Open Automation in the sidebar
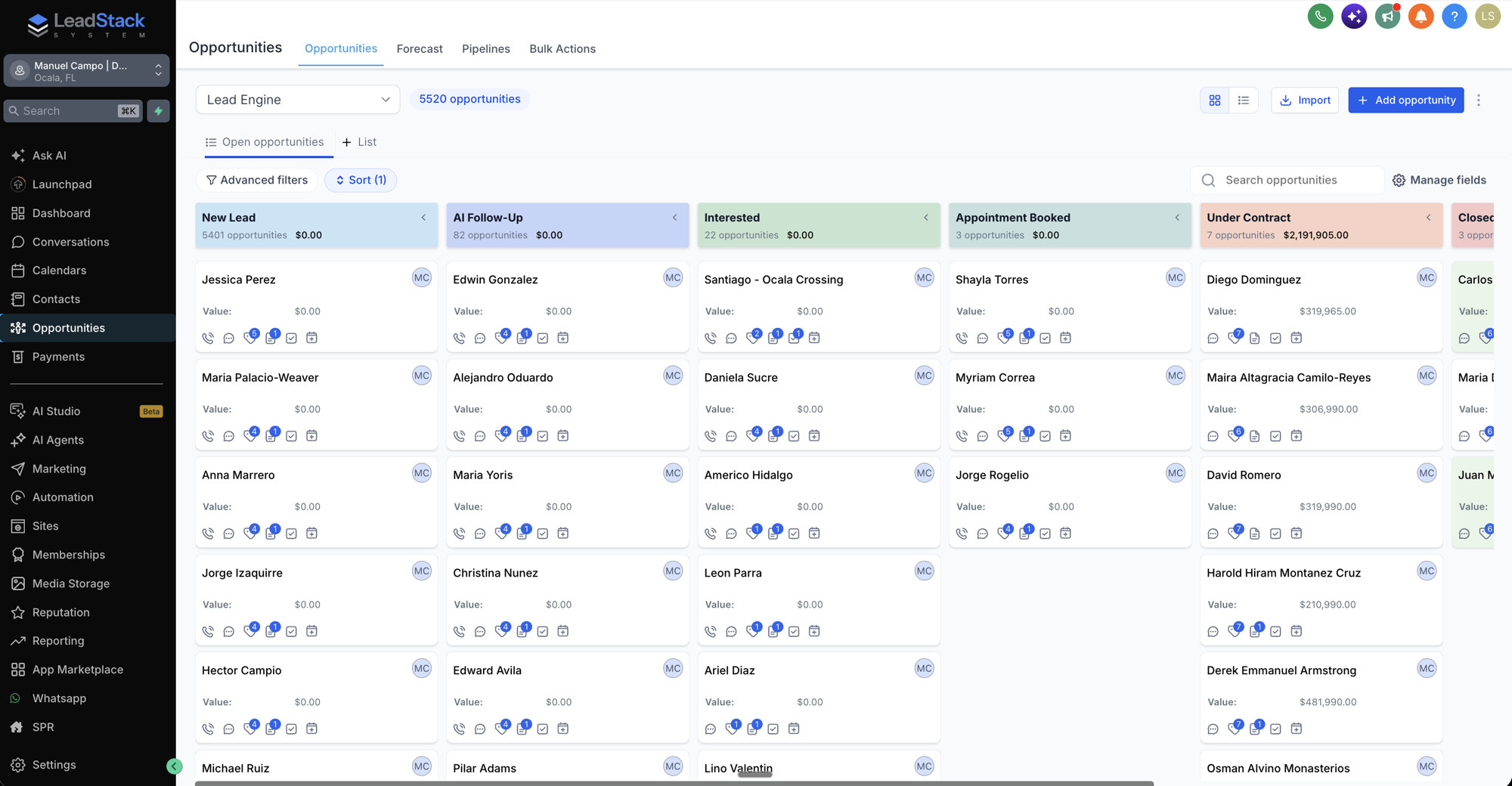 (x=63, y=497)
